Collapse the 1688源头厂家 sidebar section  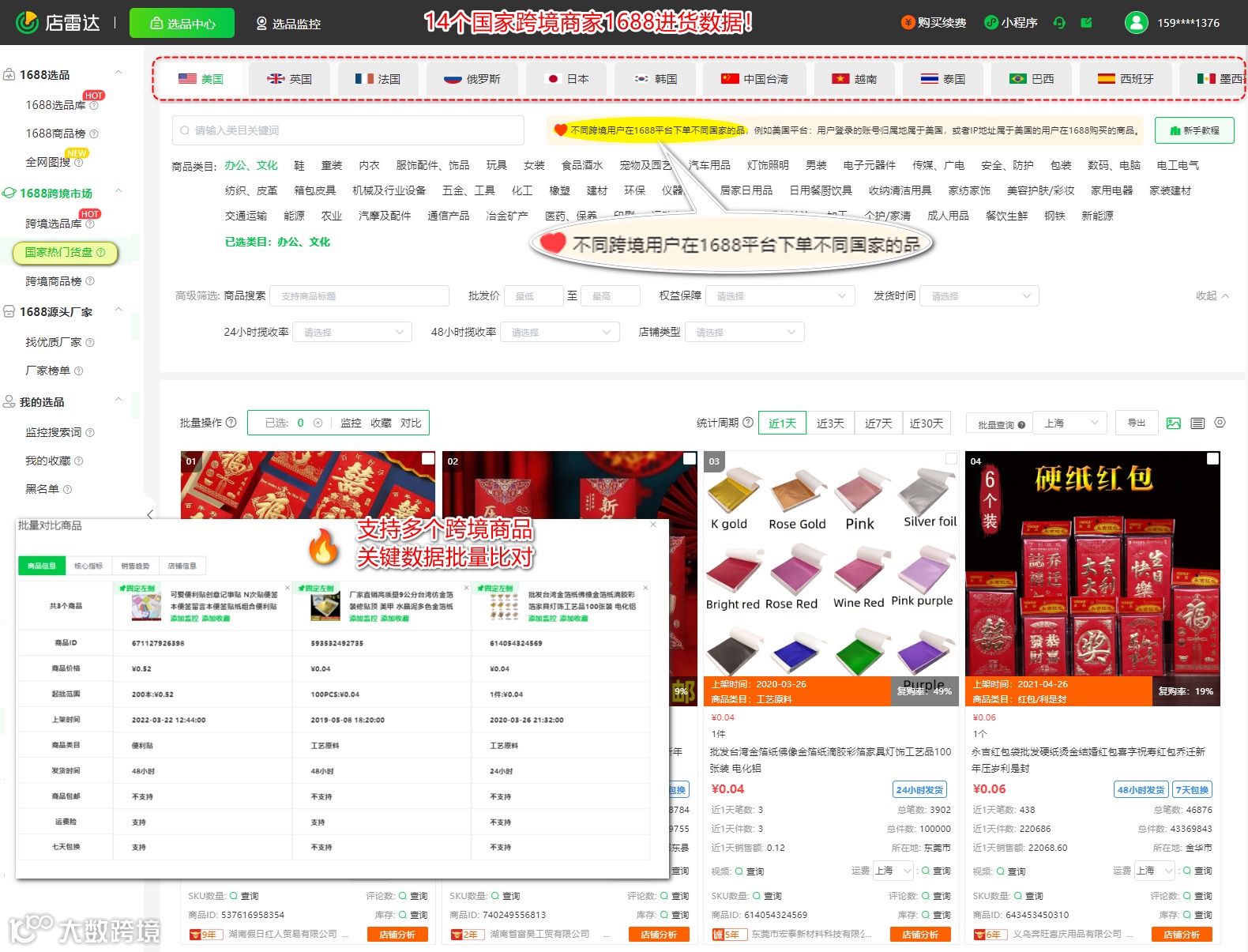(118, 310)
